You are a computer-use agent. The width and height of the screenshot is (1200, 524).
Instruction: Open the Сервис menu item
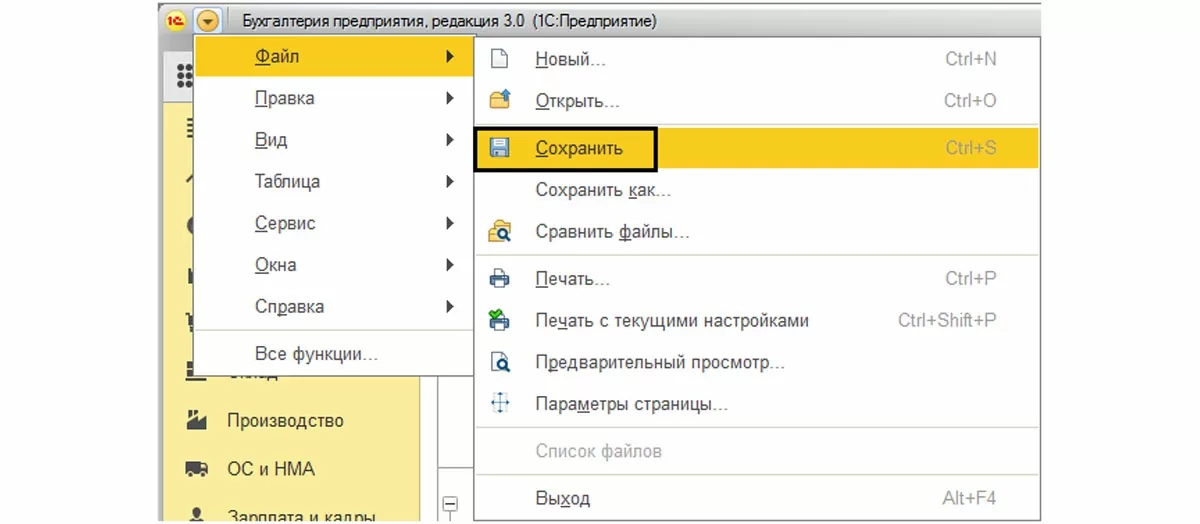pyautogui.click(x=285, y=223)
